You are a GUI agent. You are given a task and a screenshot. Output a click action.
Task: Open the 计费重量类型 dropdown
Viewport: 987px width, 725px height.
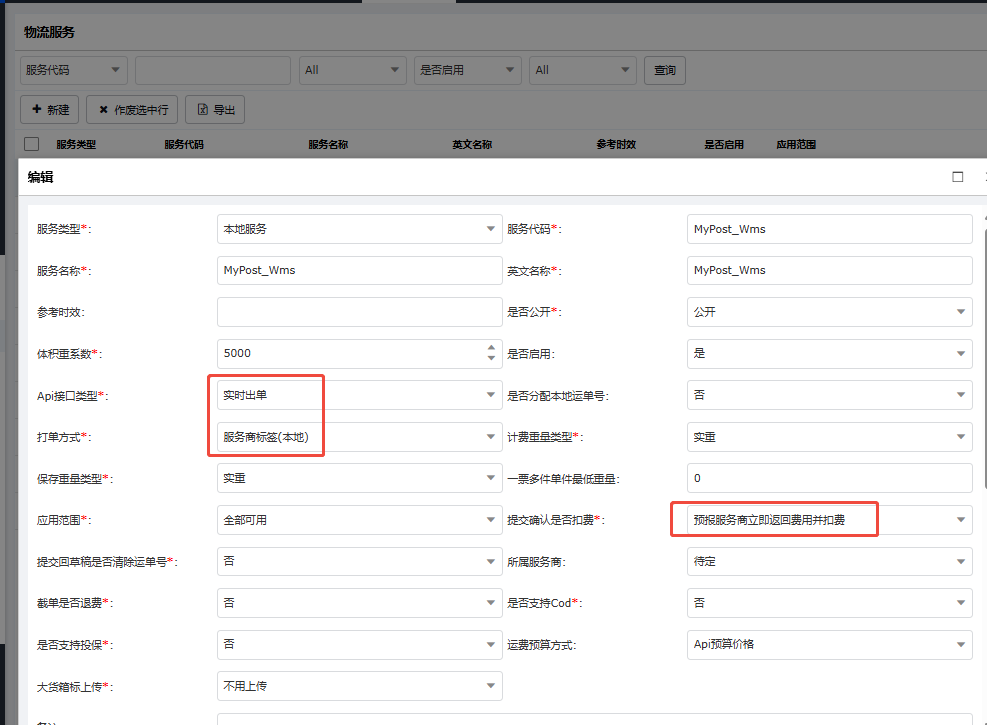click(x=830, y=437)
